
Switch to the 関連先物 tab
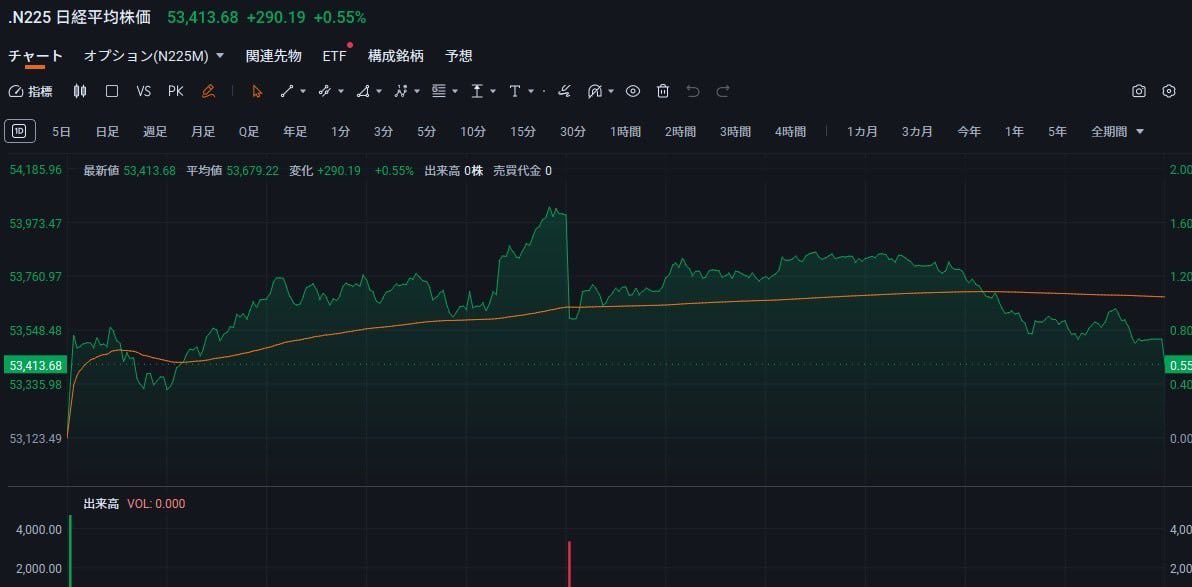pyautogui.click(x=274, y=56)
